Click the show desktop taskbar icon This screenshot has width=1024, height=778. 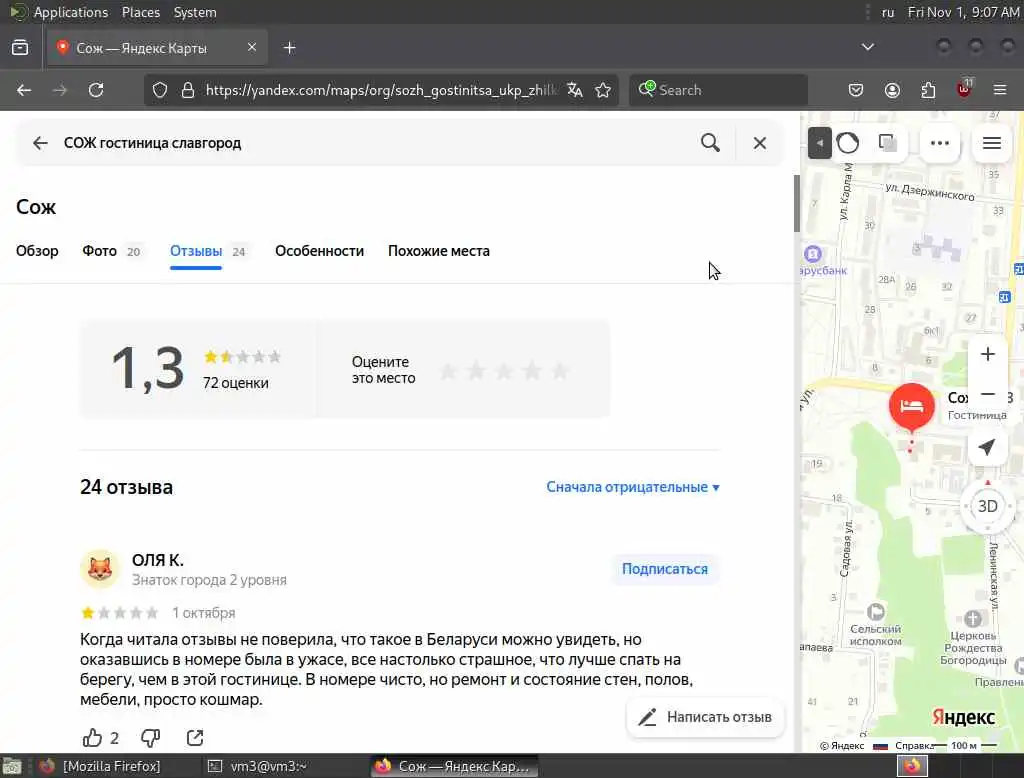(12, 766)
